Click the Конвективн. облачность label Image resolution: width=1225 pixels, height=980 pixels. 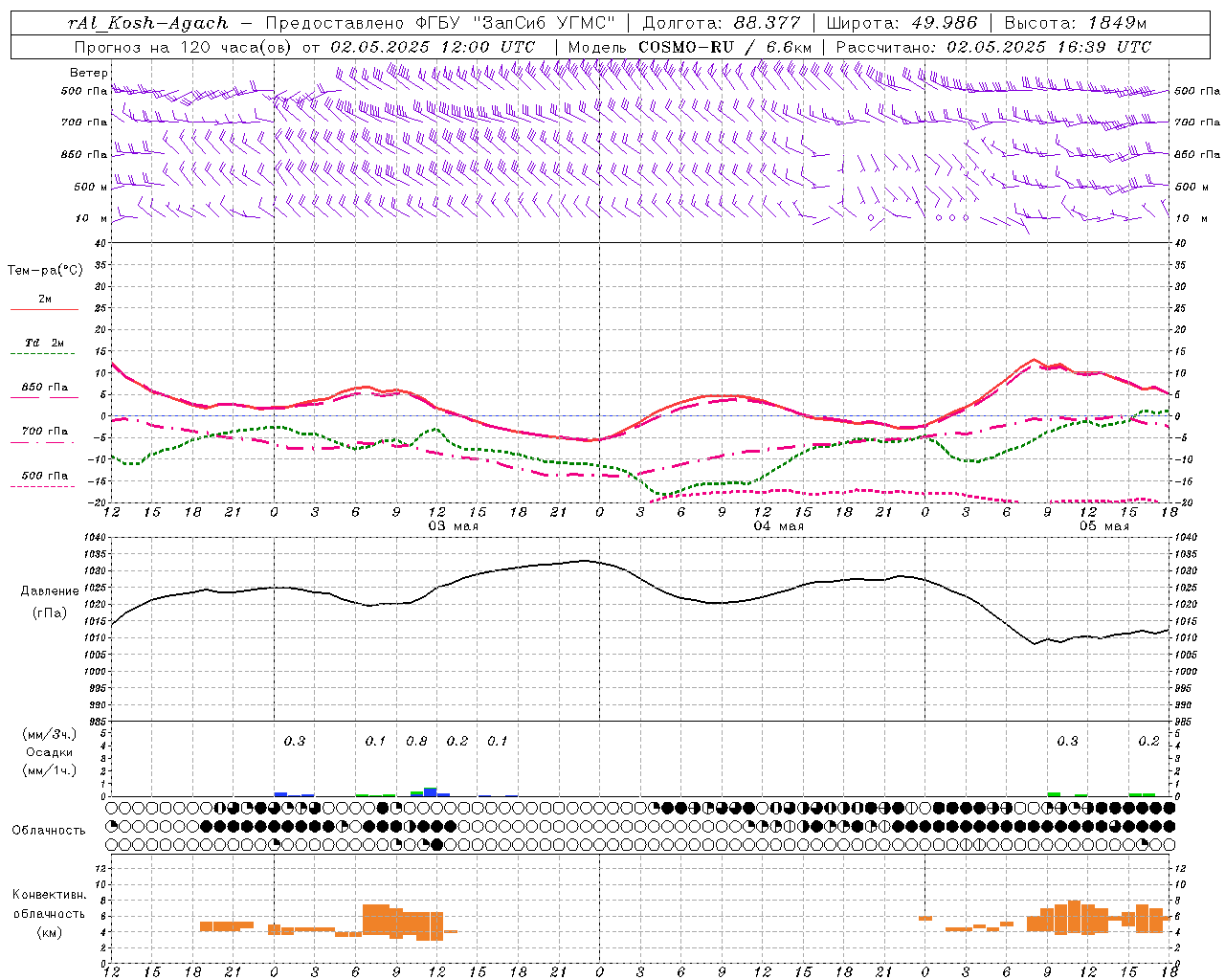click(x=49, y=904)
